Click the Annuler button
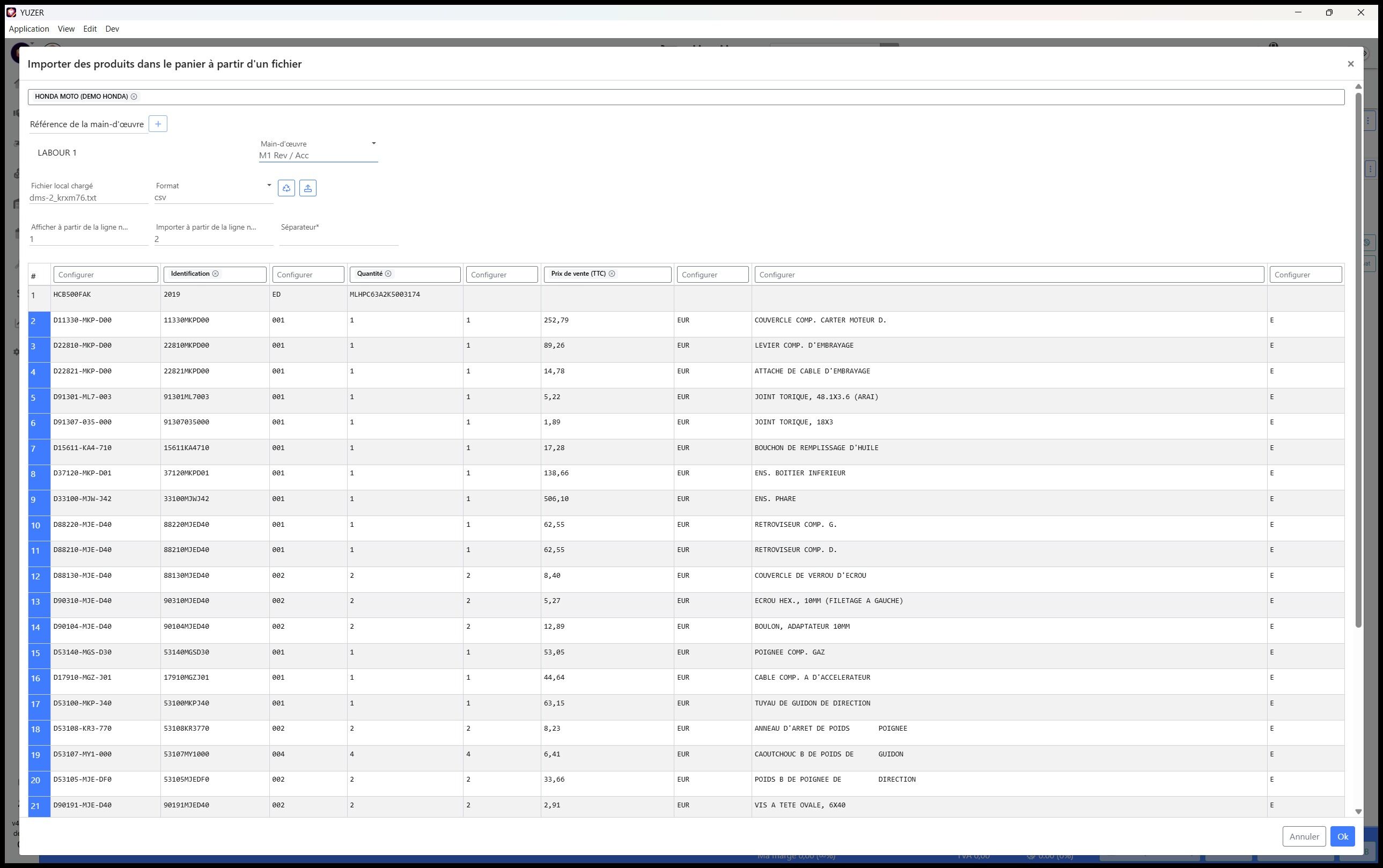This screenshot has width=1383, height=868. click(x=1304, y=836)
